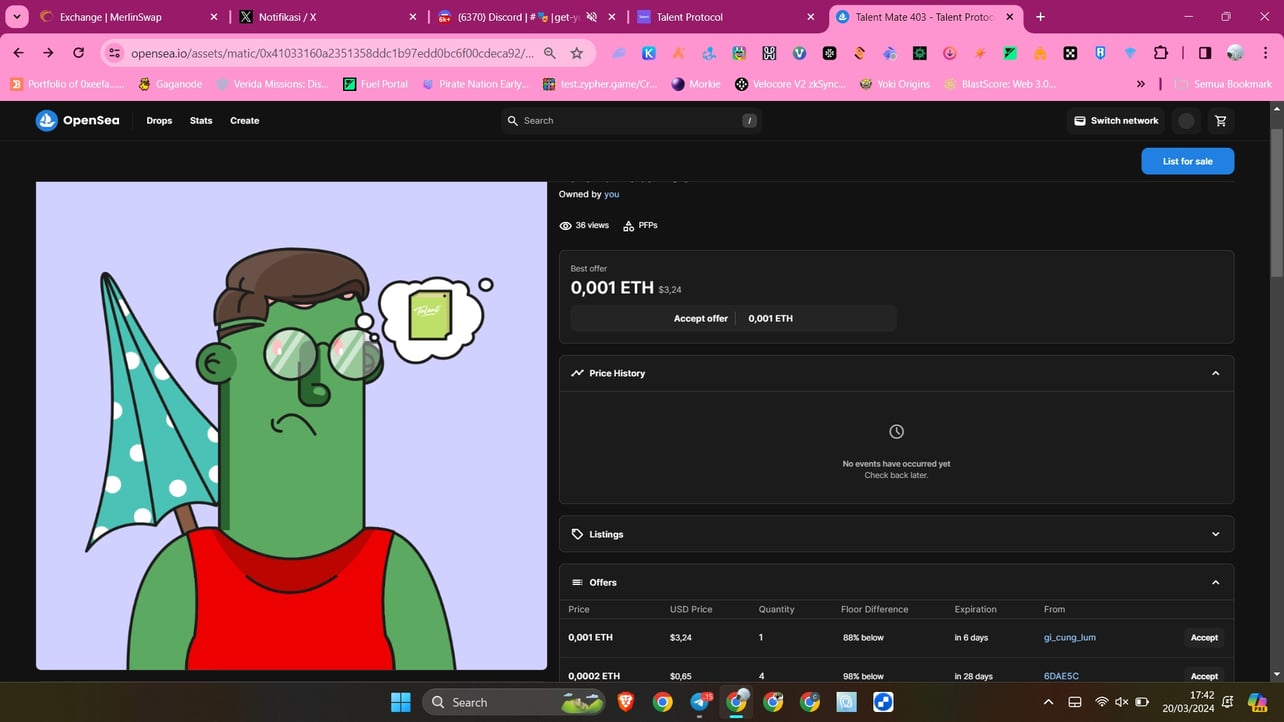Open the Fuel Portal bookmark

[x=375, y=84]
